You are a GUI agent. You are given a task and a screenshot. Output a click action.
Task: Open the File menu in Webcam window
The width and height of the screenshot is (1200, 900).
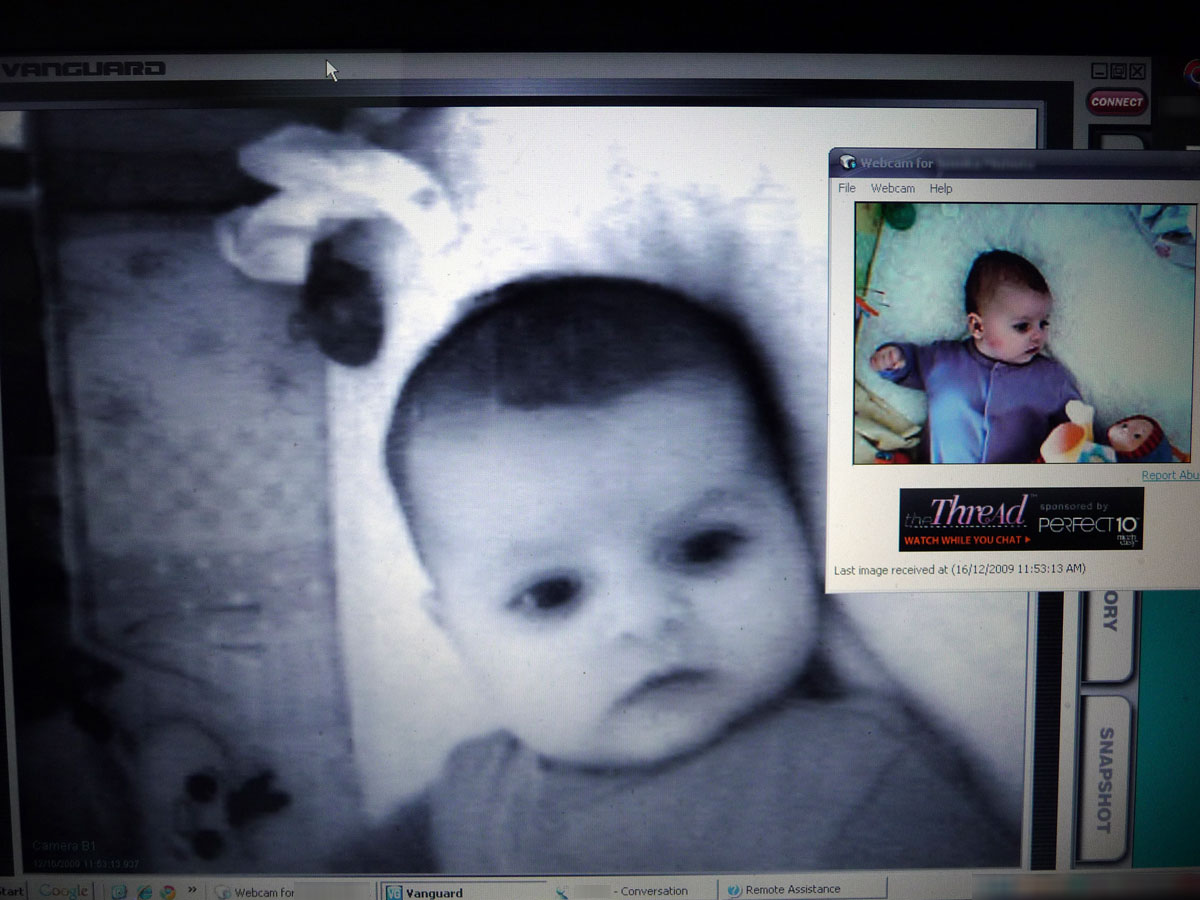pos(847,188)
